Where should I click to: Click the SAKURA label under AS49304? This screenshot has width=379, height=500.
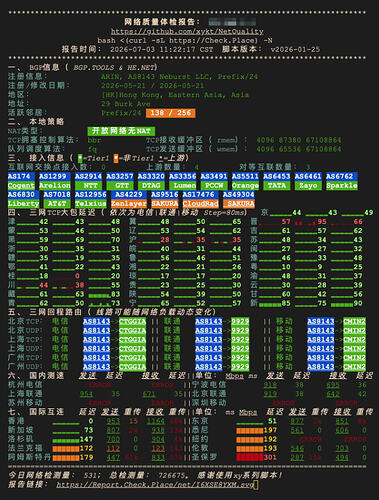coord(239,203)
